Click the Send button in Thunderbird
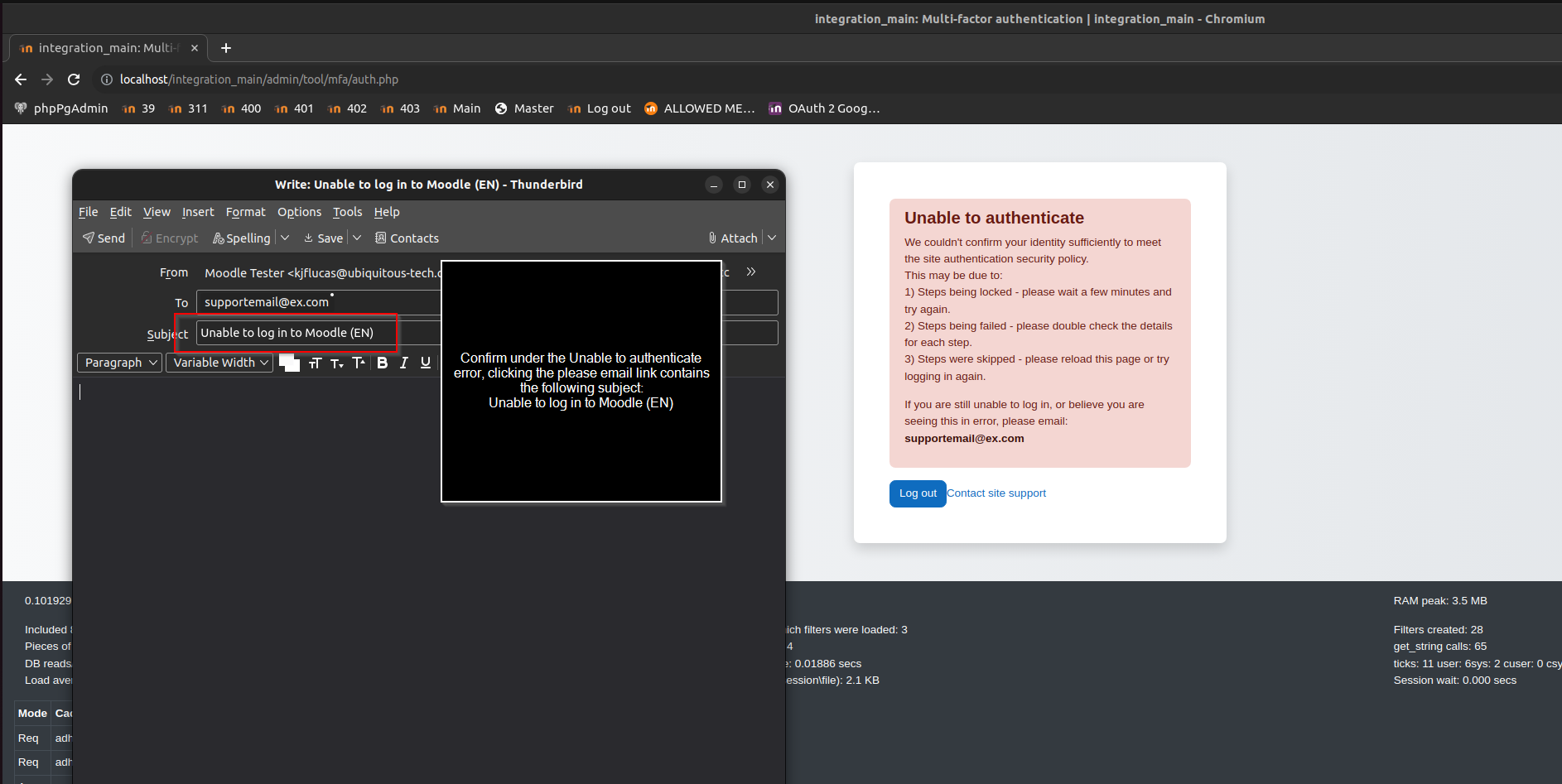Screen dimensions: 1562x784 pyautogui.click(x=104, y=238)
